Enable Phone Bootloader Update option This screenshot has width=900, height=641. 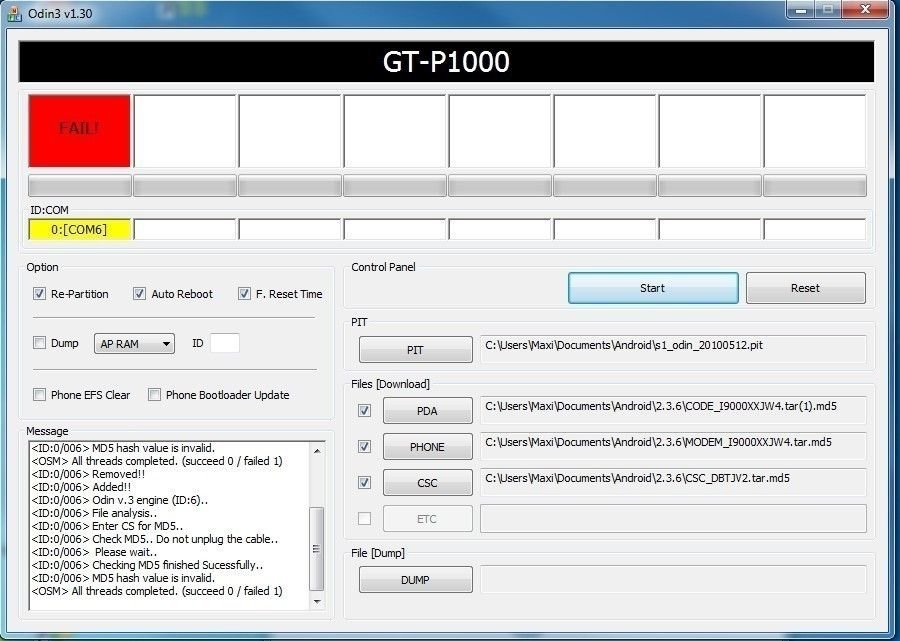154,395
